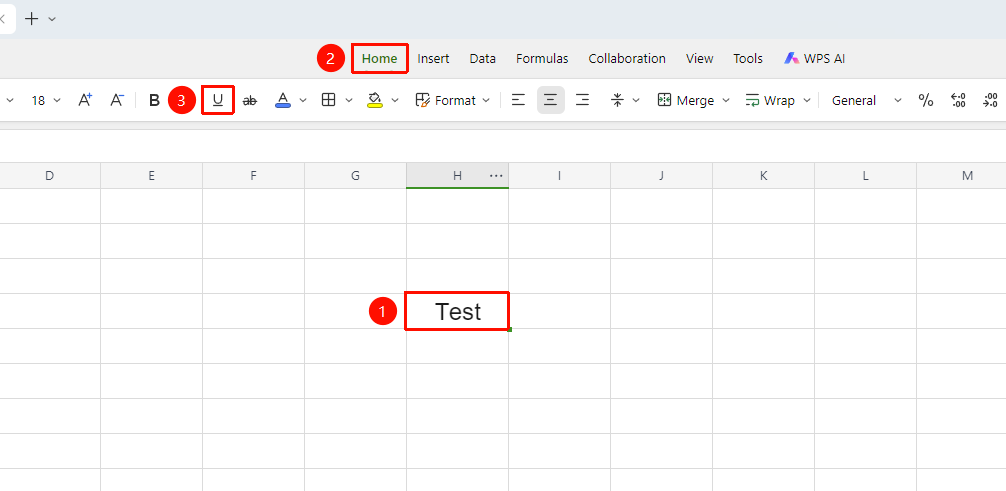Apply the yellow fill color bucket
1006x491 pixels.
pos(375,100)
